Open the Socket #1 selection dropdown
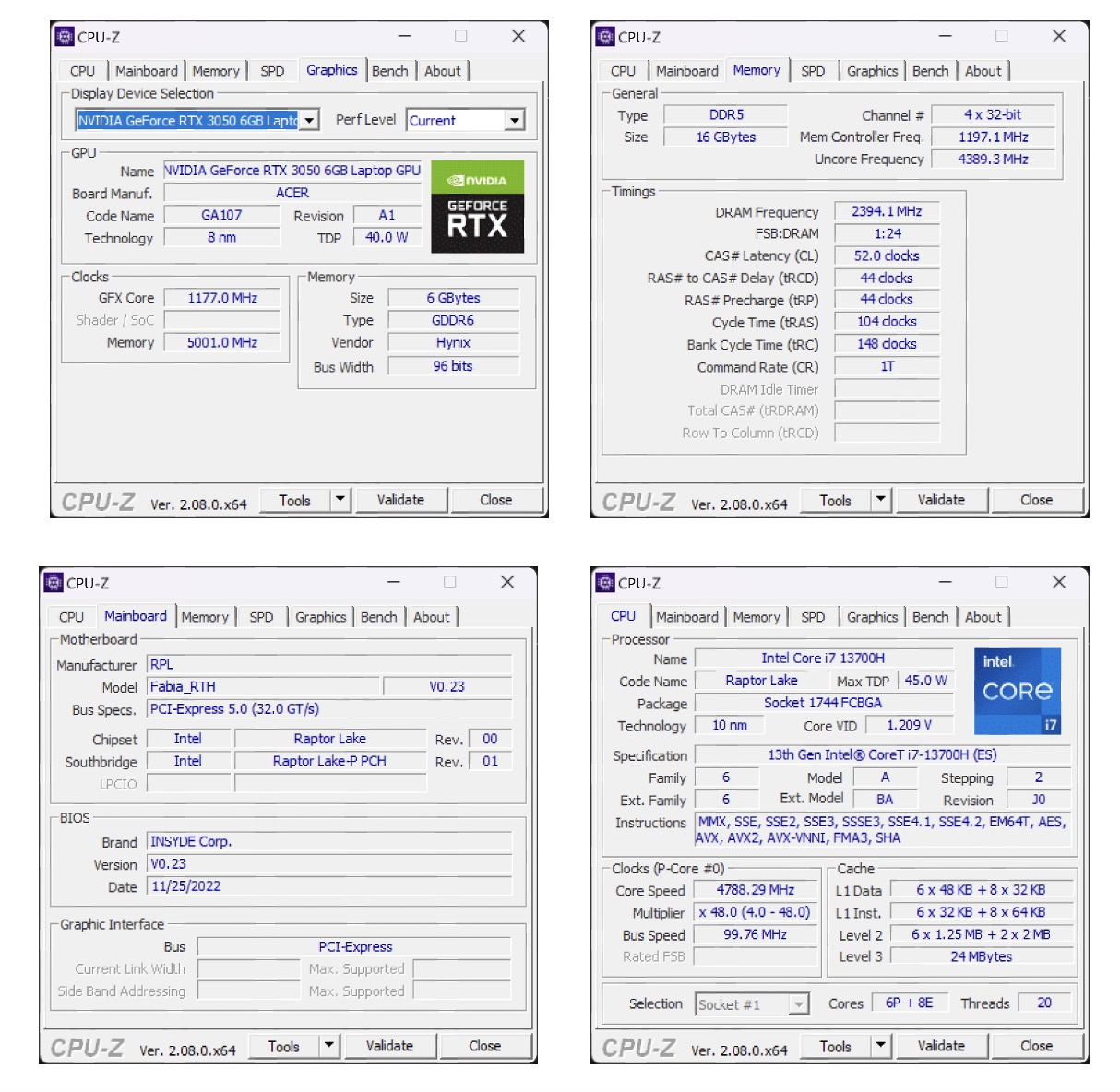1120x1092 pixels. pyautogui.click(x=799, y=1003)
